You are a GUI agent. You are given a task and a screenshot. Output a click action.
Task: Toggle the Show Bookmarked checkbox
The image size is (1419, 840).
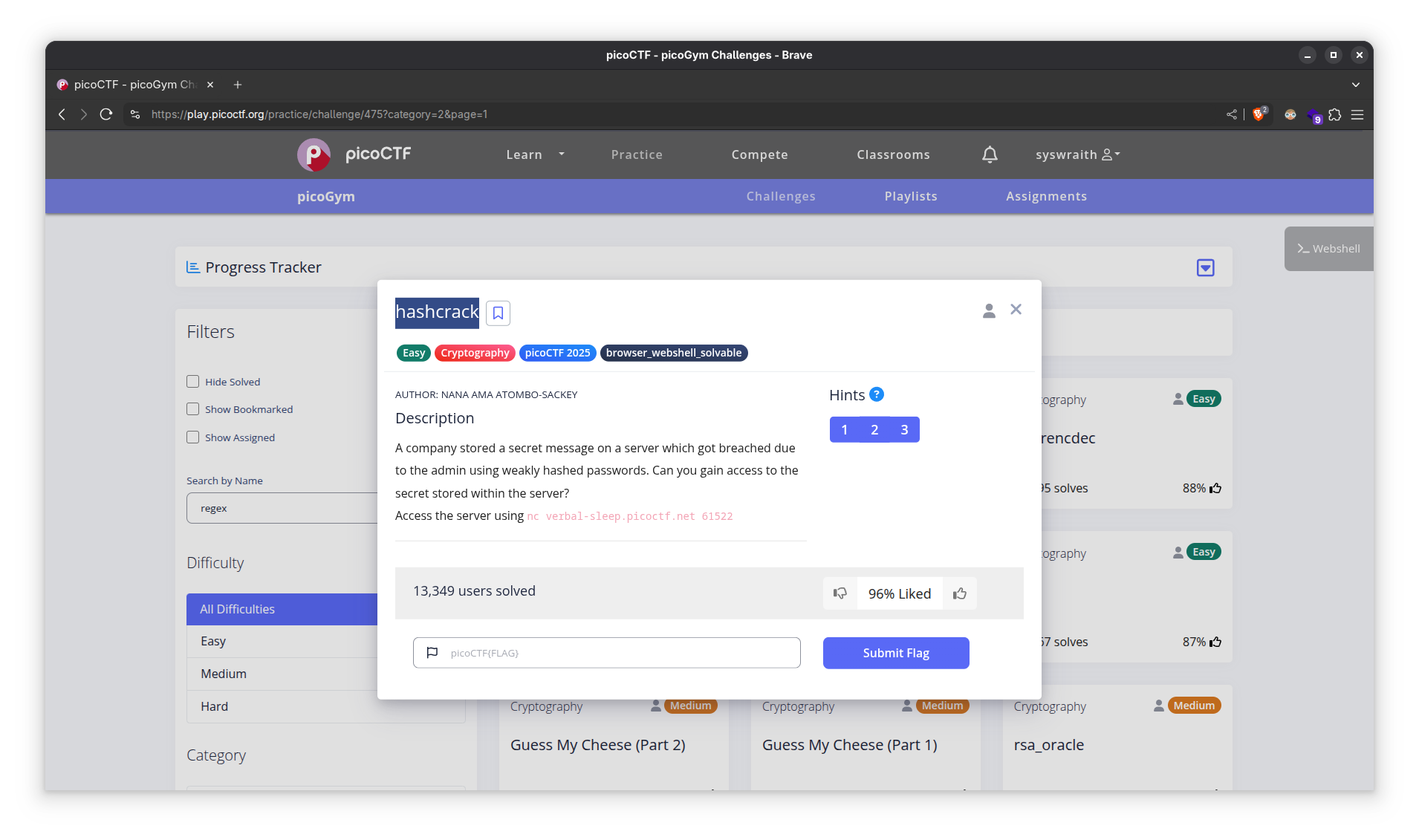point(193,409)
